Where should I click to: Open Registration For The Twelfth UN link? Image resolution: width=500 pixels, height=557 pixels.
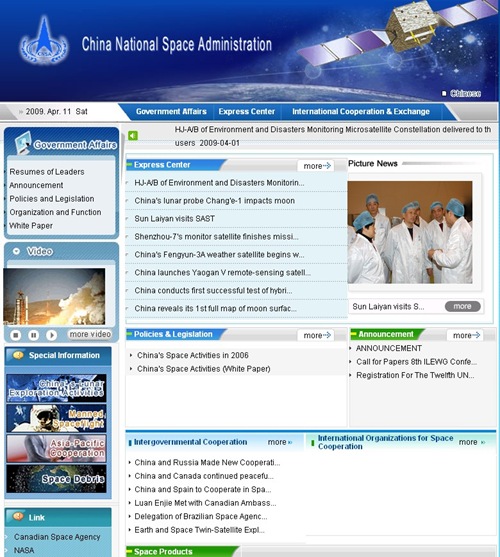coord(415,375)
